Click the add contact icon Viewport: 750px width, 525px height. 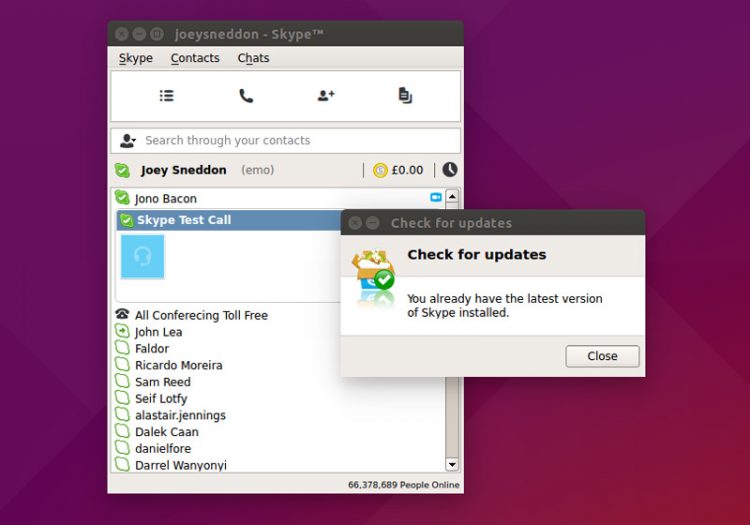click(326, 96)
